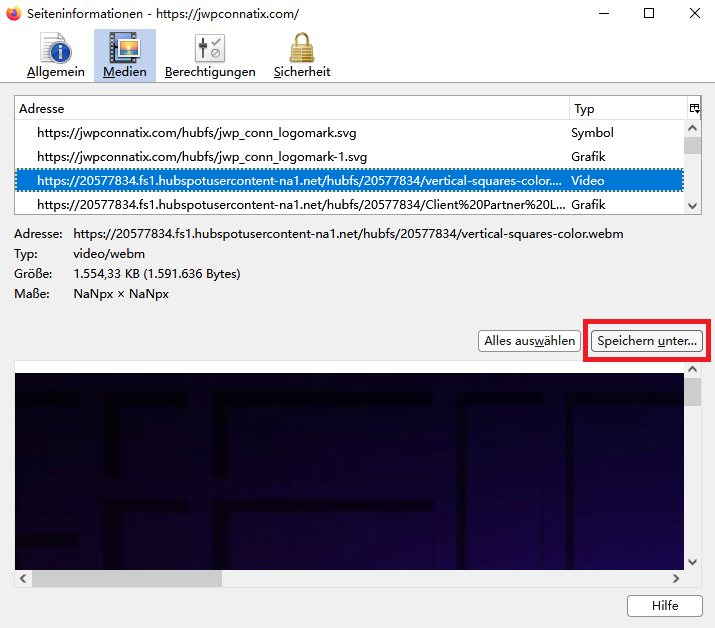Switch to the Medien tab

click(124, 56)
